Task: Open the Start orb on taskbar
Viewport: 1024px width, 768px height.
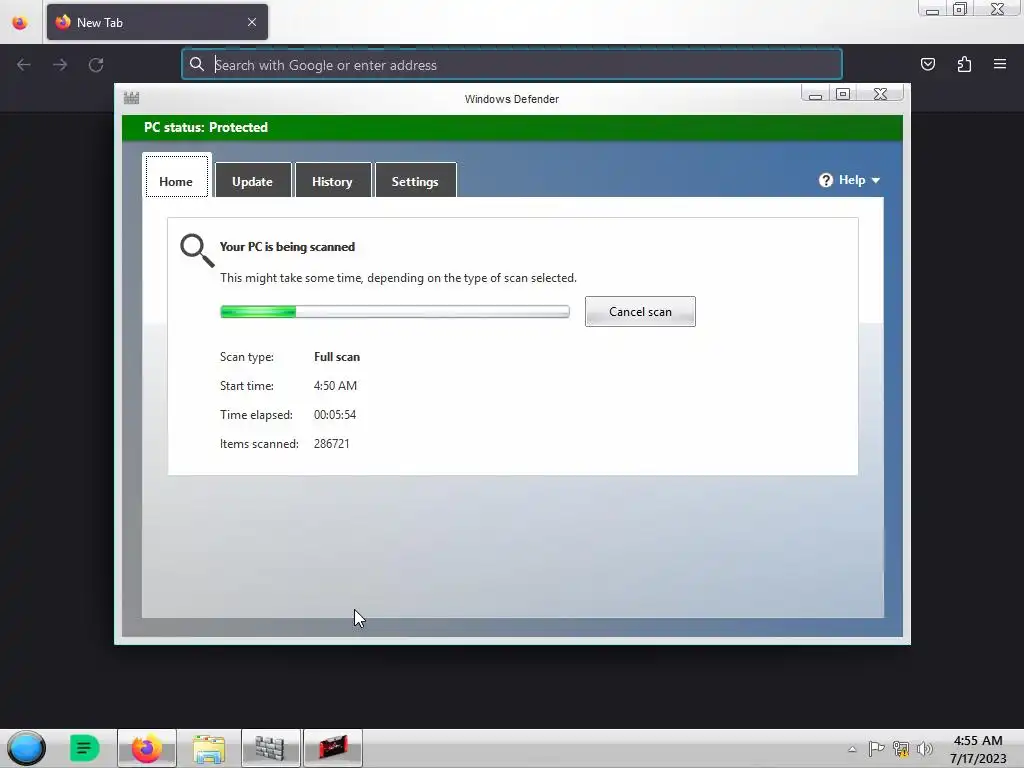Action: (26, 748)
